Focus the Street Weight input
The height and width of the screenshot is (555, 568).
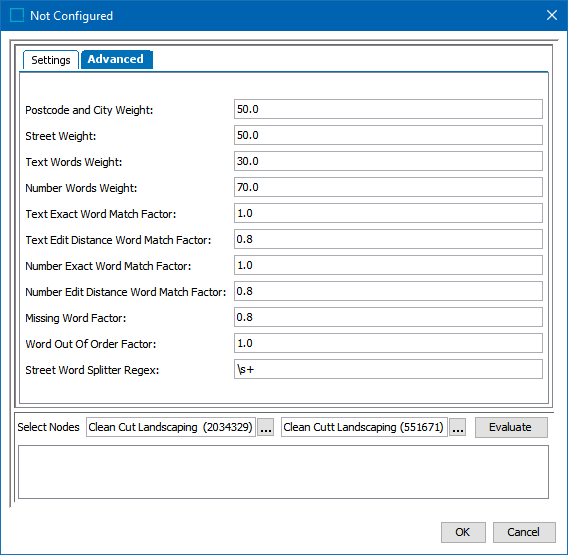click(388, 135)
